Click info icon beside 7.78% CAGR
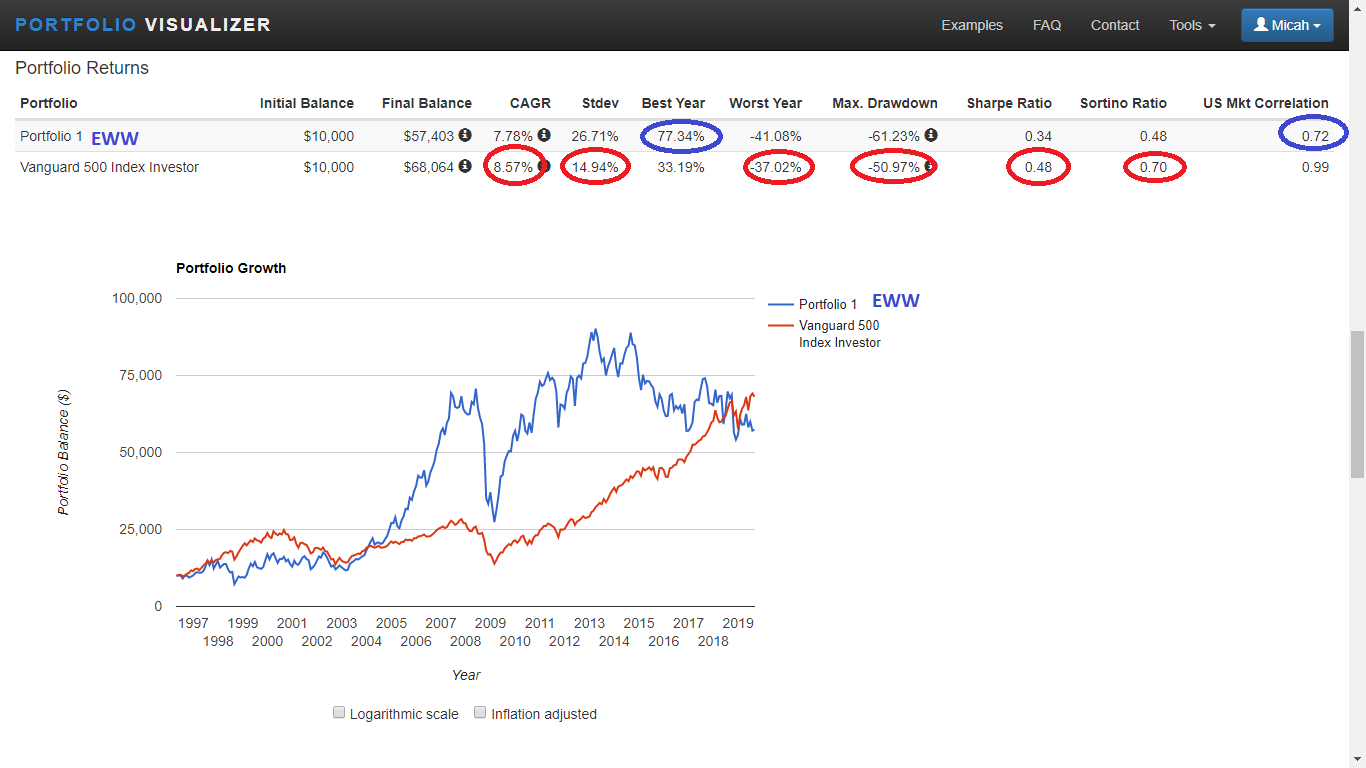Screen dimensions: 1366x768 [x=544, y=135]
